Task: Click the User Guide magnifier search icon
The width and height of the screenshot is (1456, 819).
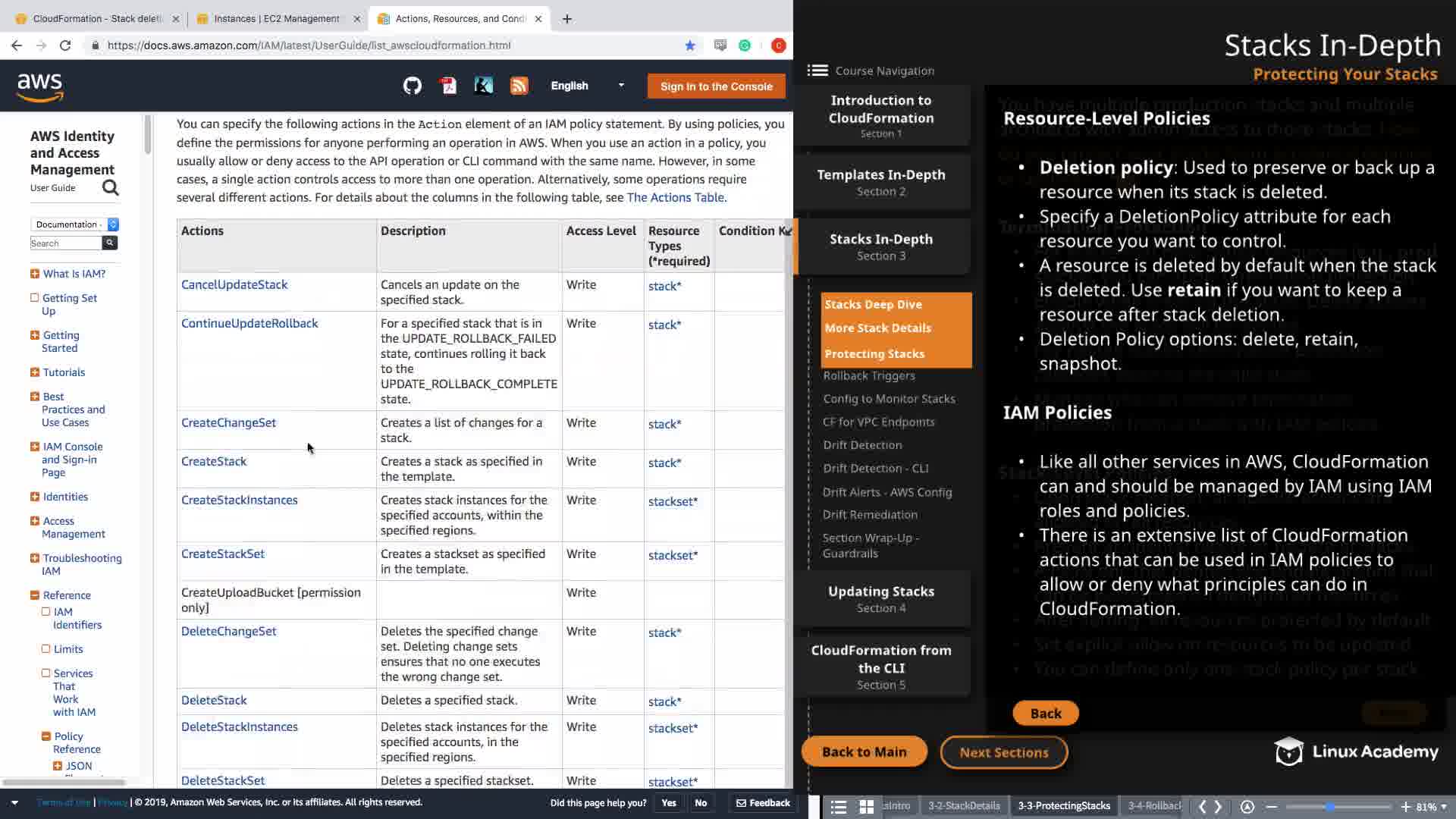Action: [x=111, y=187]
